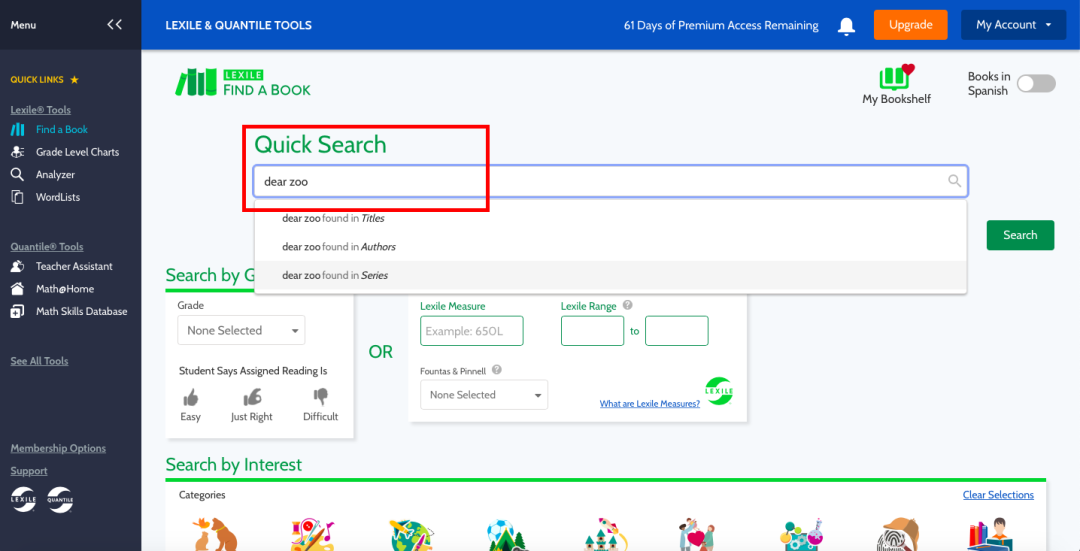Click the green Search button

1020,235
